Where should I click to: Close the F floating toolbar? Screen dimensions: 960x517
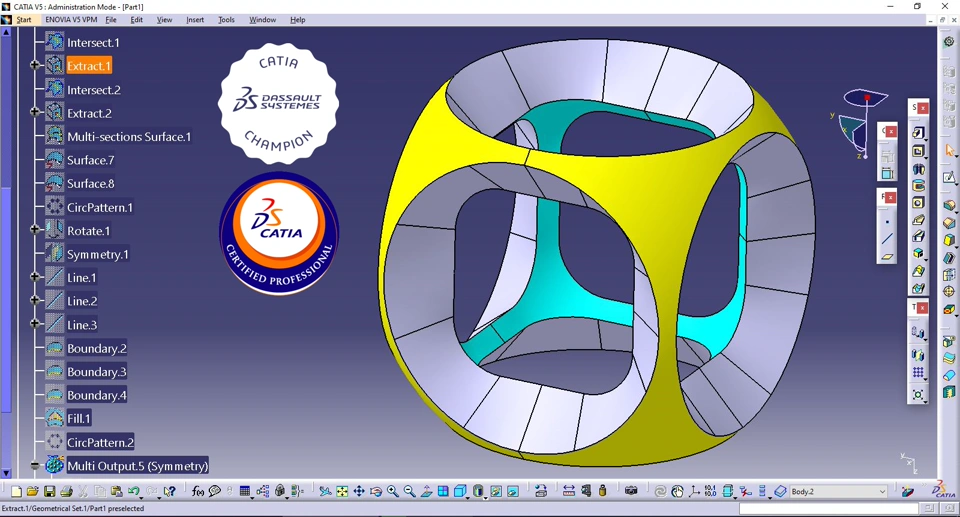pyautogui.click(x=891, y=197)
